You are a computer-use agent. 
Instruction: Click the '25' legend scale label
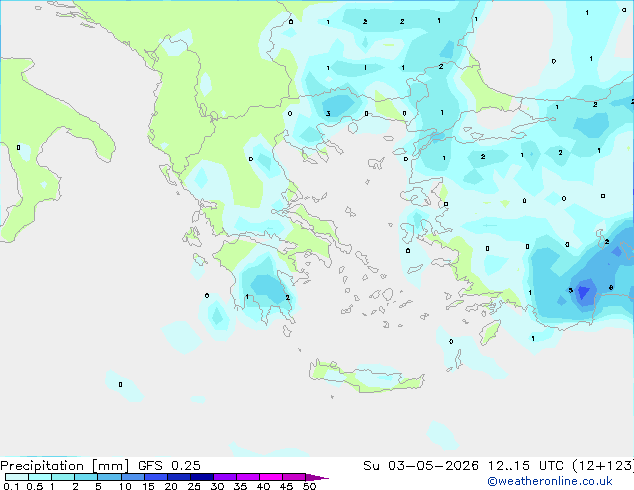[194, 486]
